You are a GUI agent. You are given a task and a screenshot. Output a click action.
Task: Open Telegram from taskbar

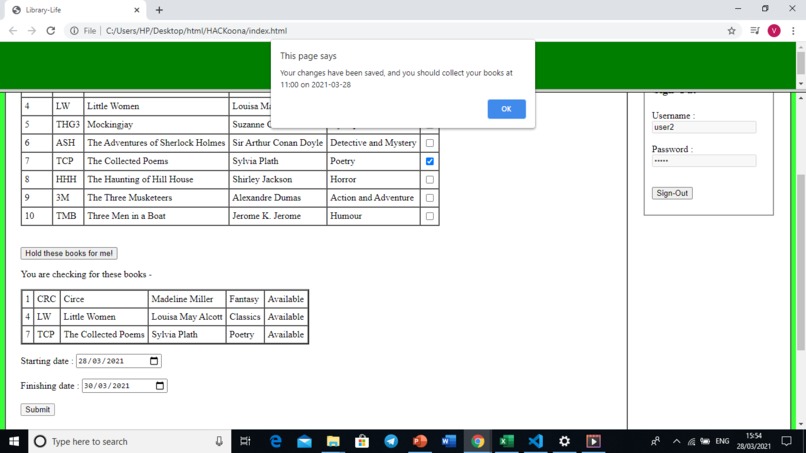(391, 441)
